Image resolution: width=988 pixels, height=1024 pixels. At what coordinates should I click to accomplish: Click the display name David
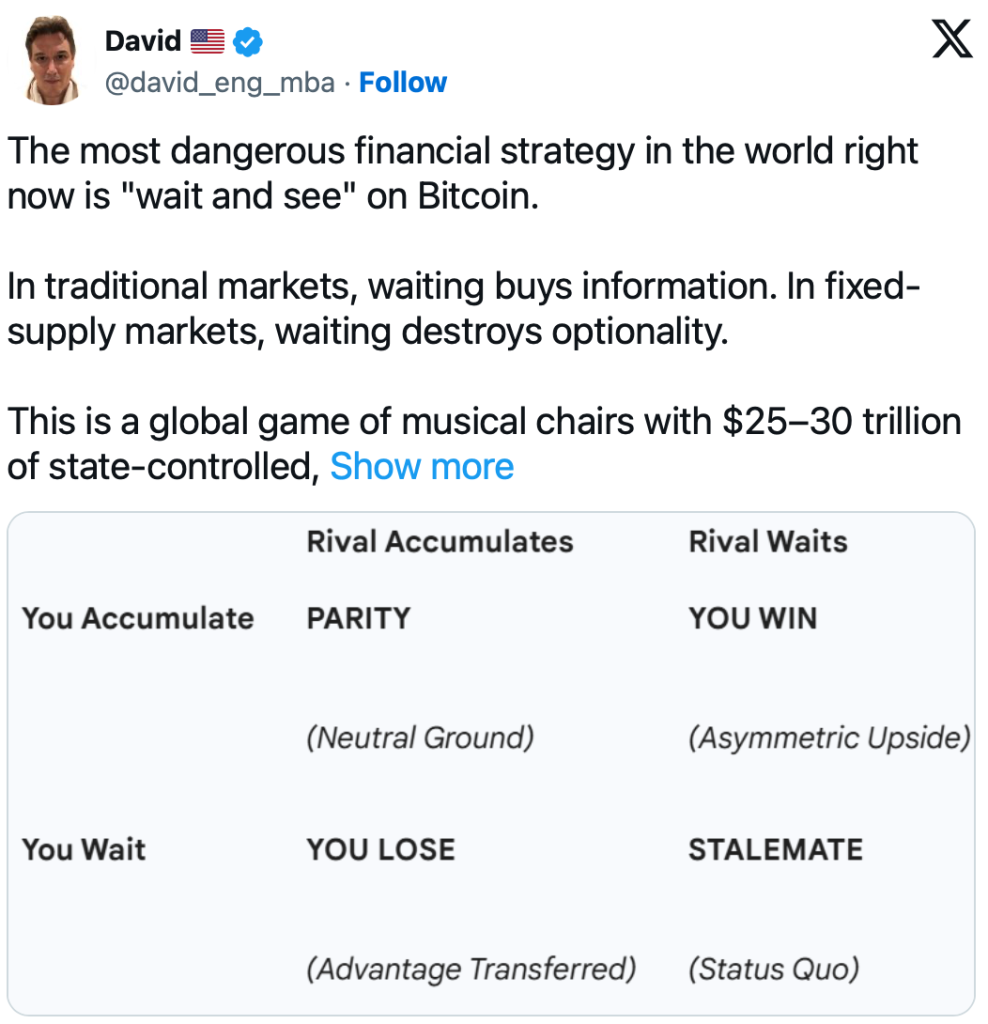click(x=142, y=41)
